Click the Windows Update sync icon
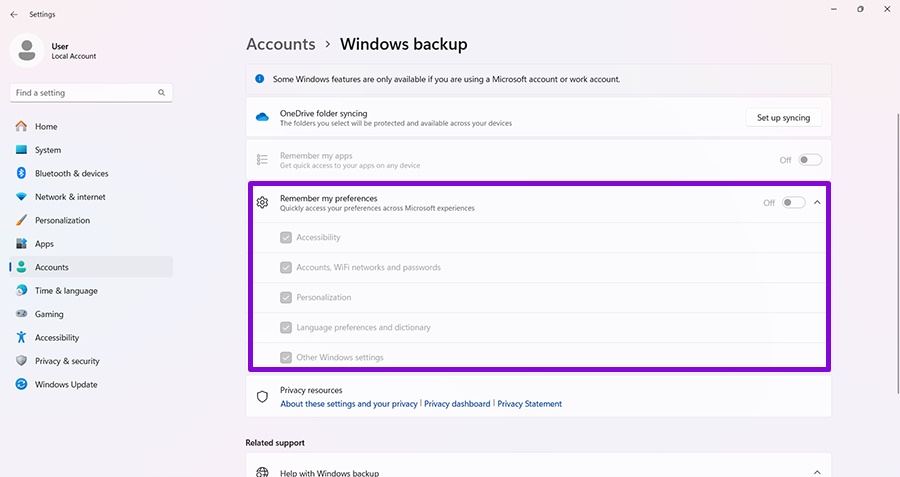Image resolution: width=900 pixels, height=477 pixels. point(21,385)
